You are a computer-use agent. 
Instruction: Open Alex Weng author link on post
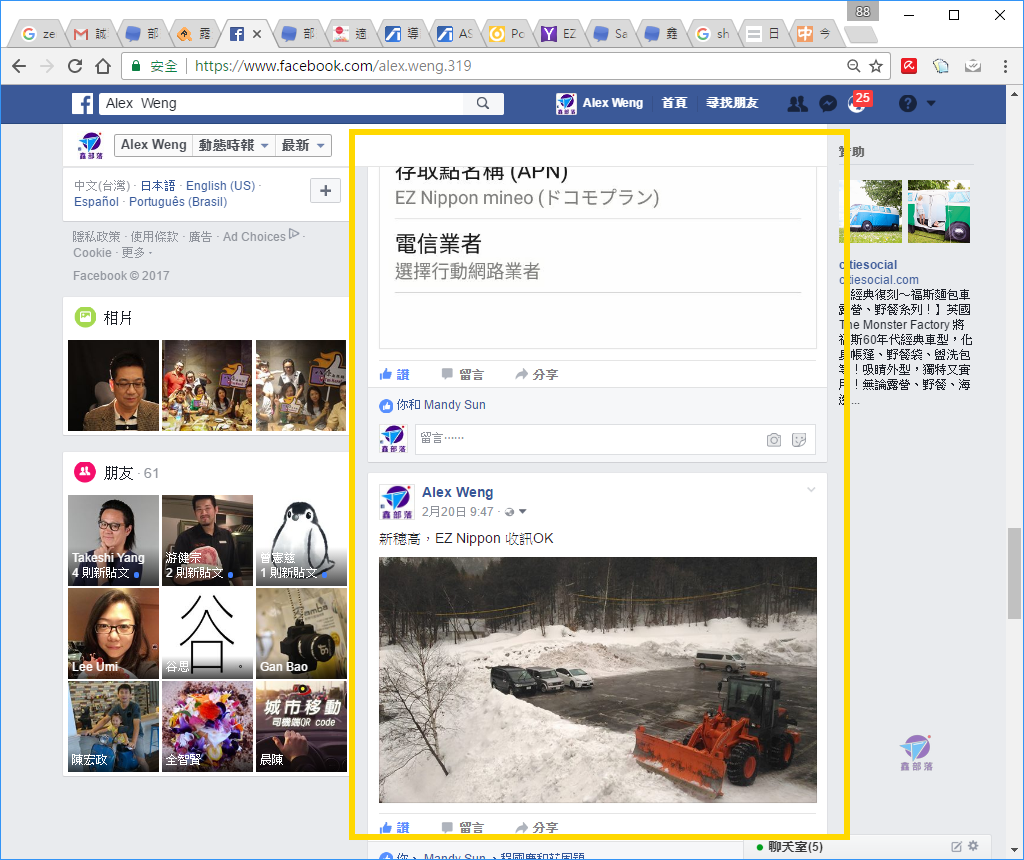click(x=457, y=492)
